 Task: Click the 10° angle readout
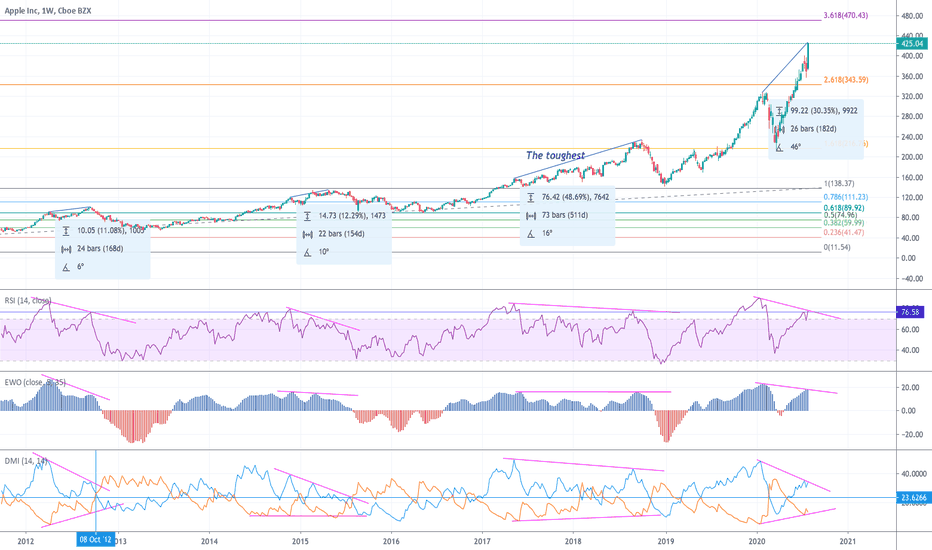[323, 252]
